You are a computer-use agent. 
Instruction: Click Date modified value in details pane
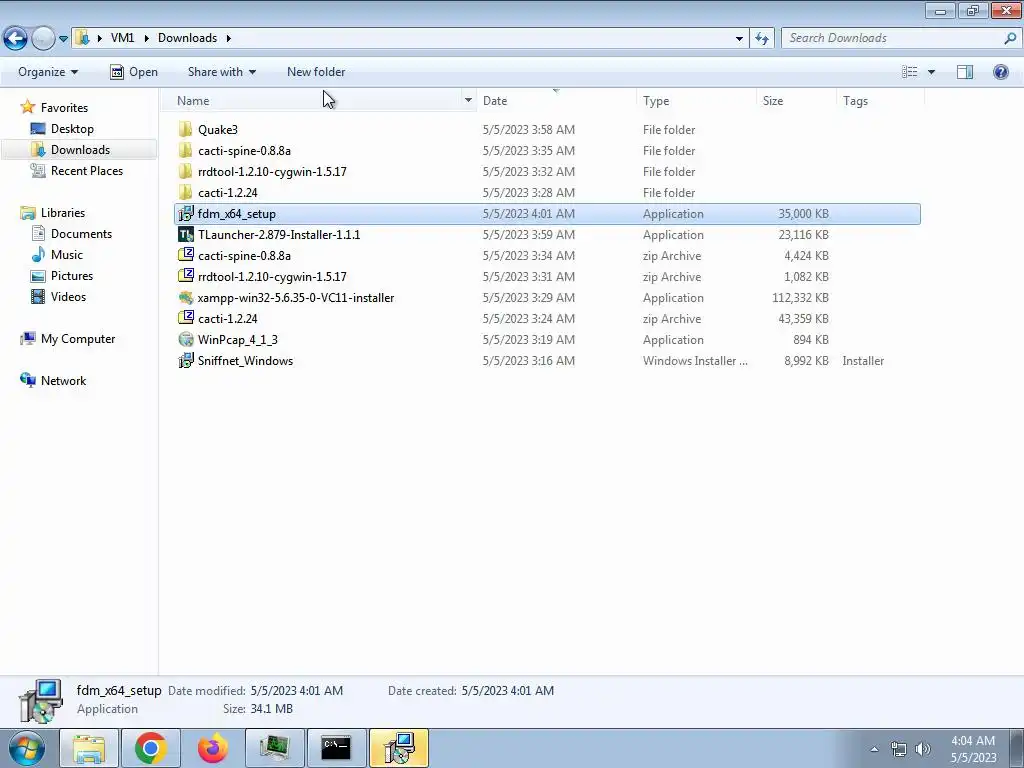coord(296,691)
